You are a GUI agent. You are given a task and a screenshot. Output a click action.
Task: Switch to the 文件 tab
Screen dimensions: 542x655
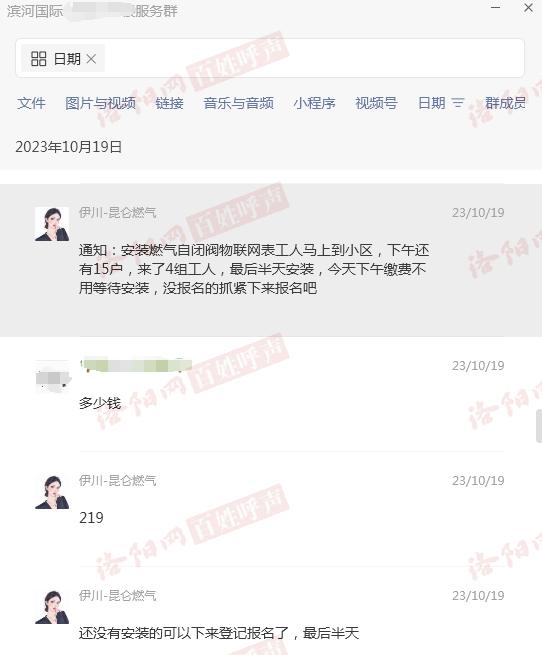tap(31, 103)
